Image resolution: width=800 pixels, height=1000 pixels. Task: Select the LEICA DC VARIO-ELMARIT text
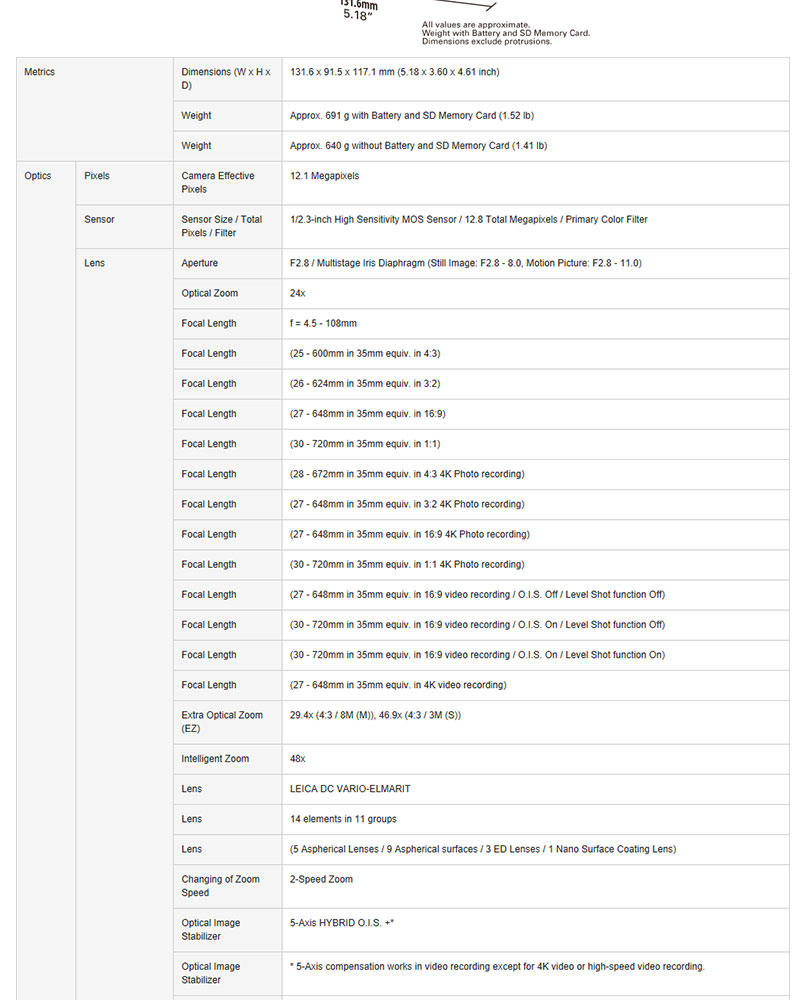pos(350,789)
